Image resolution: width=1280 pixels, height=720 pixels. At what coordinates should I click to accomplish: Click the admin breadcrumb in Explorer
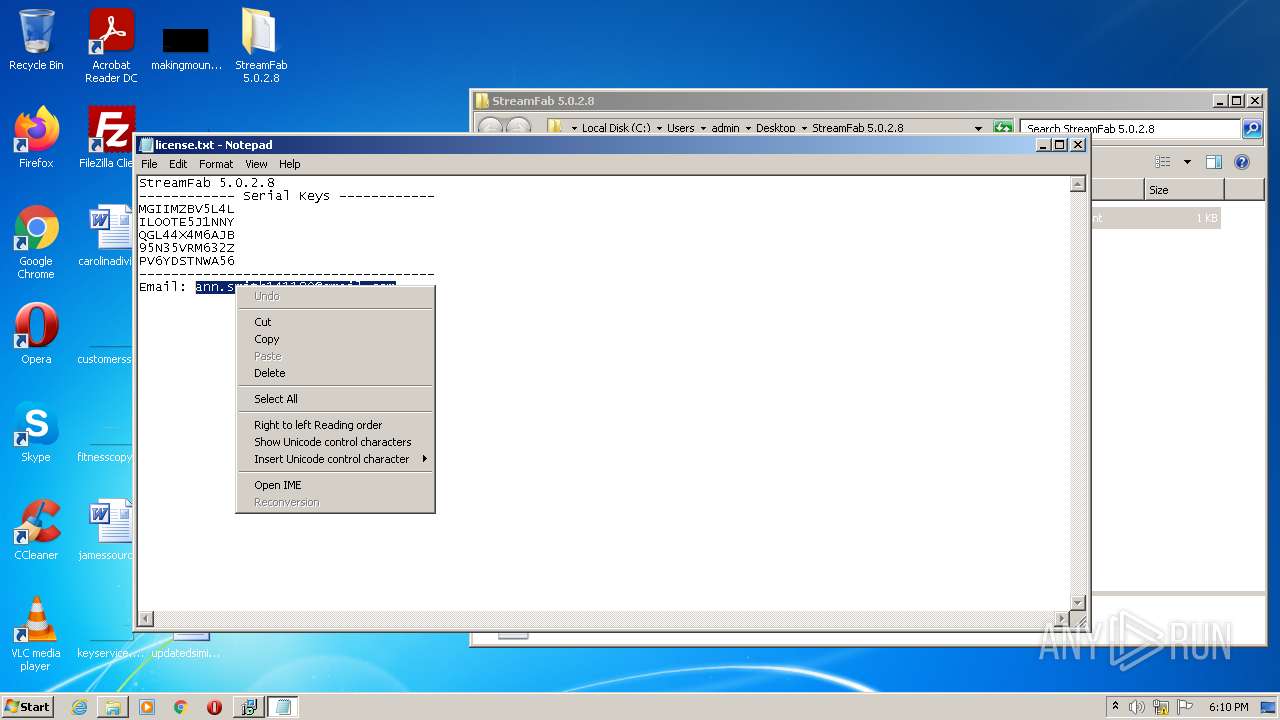725,128
